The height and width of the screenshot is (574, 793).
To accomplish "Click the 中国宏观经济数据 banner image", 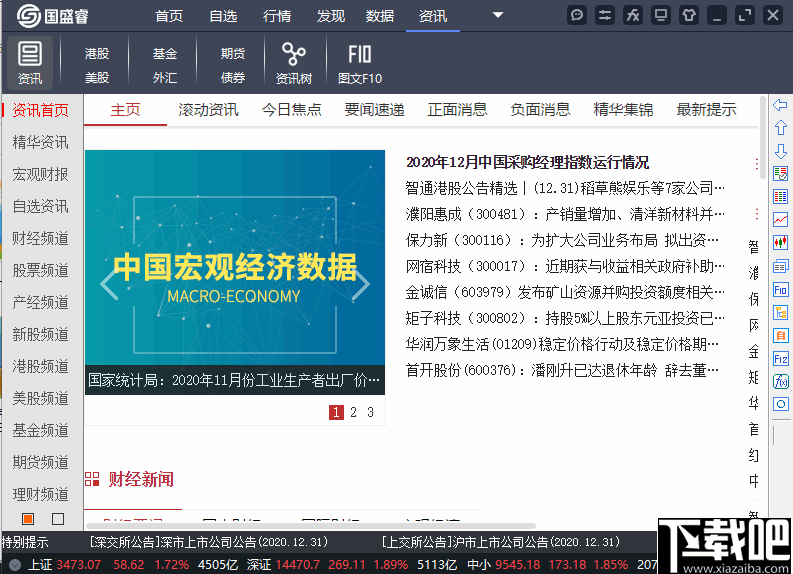I will (x=235, y=272).
